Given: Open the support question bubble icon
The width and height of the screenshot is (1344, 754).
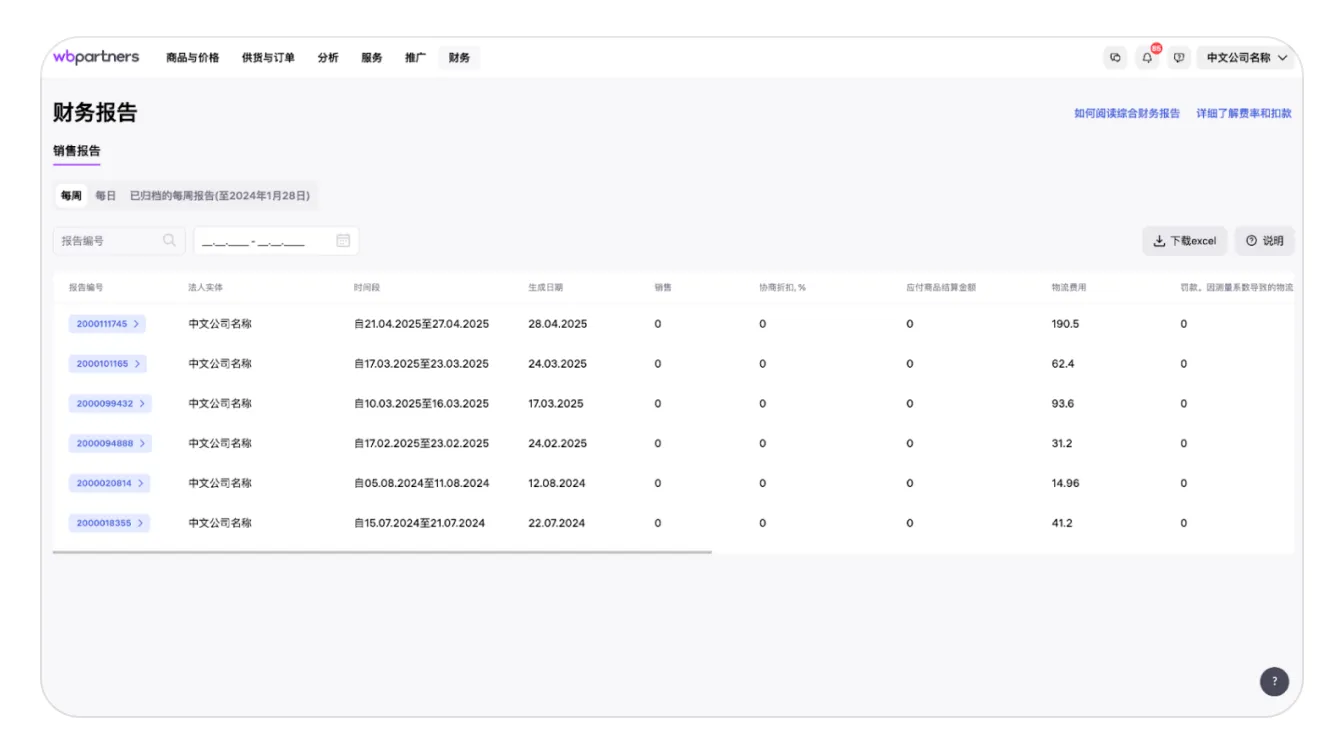Looking at the screenshot, I should (1179, 58).
